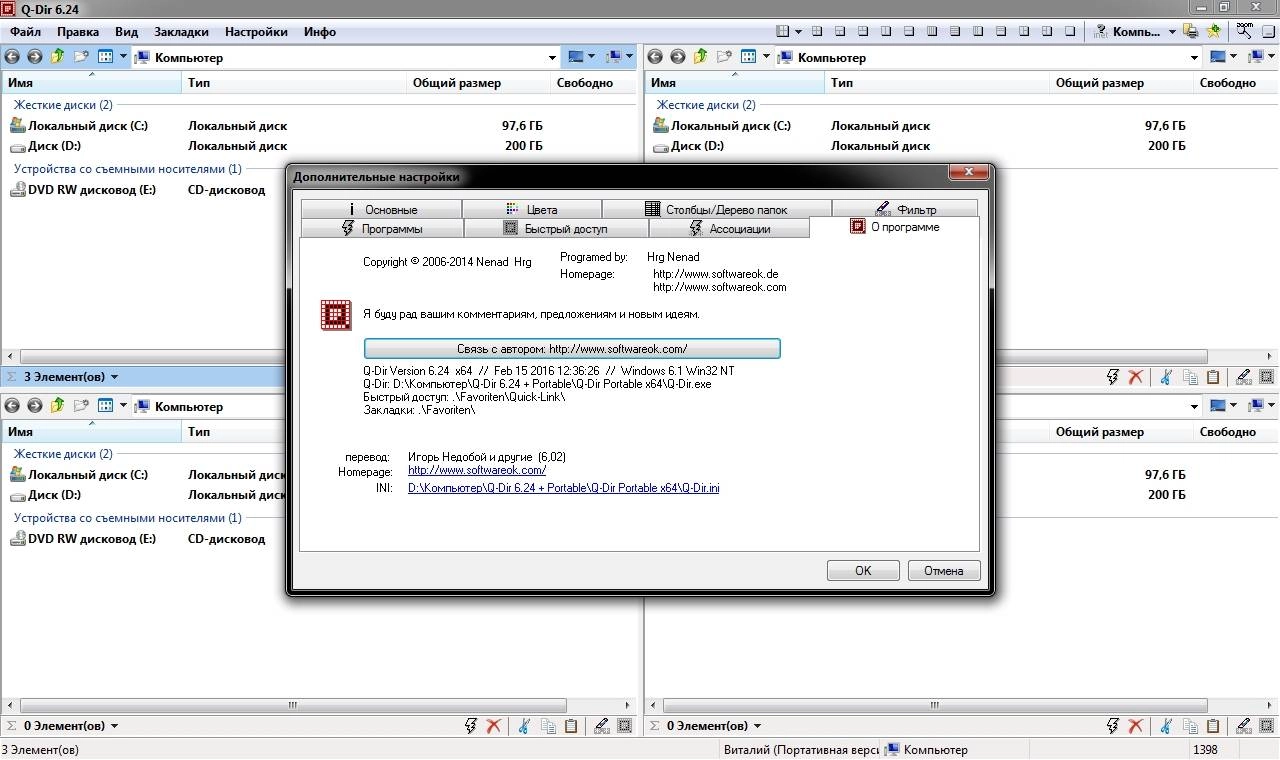Screen dimensions: 1280x760
Task: Click scissors cut icon in top-right pane
Action: pos(1166,377)
